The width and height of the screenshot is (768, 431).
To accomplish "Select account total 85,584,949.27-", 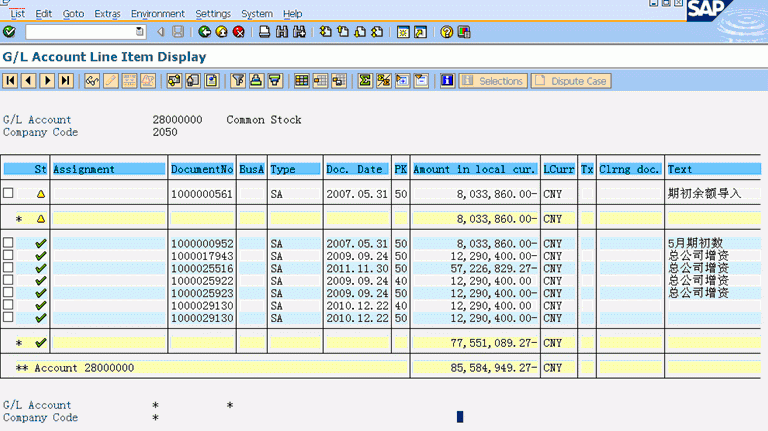I will (x=475, y=368).
